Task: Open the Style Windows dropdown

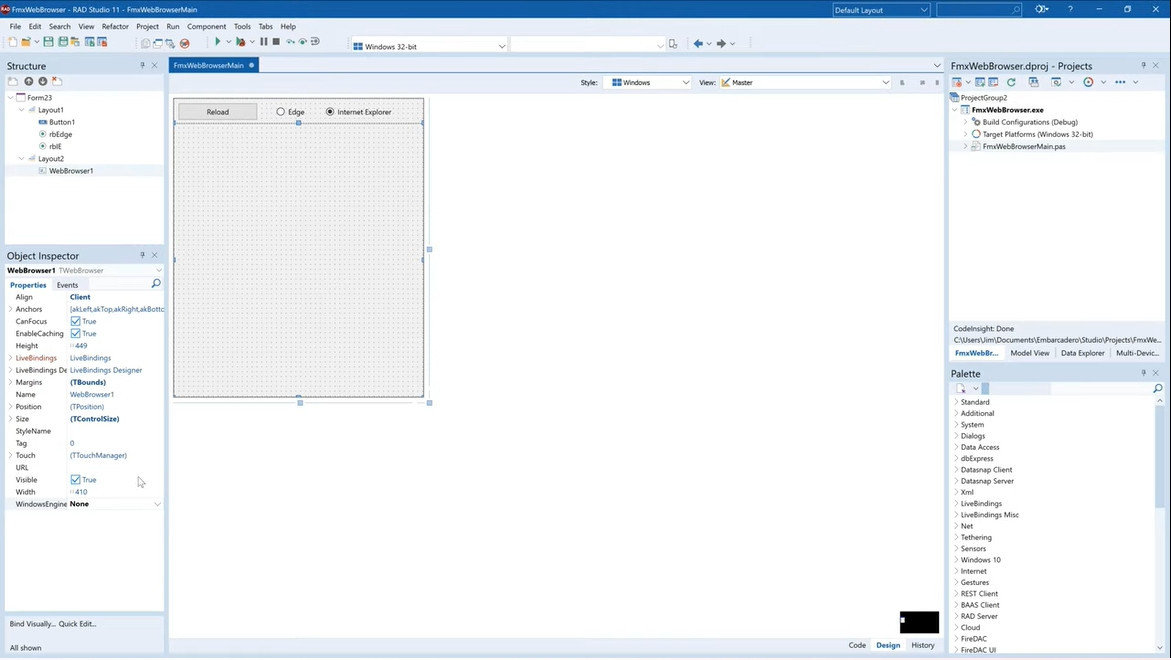Action: [686, 83]
